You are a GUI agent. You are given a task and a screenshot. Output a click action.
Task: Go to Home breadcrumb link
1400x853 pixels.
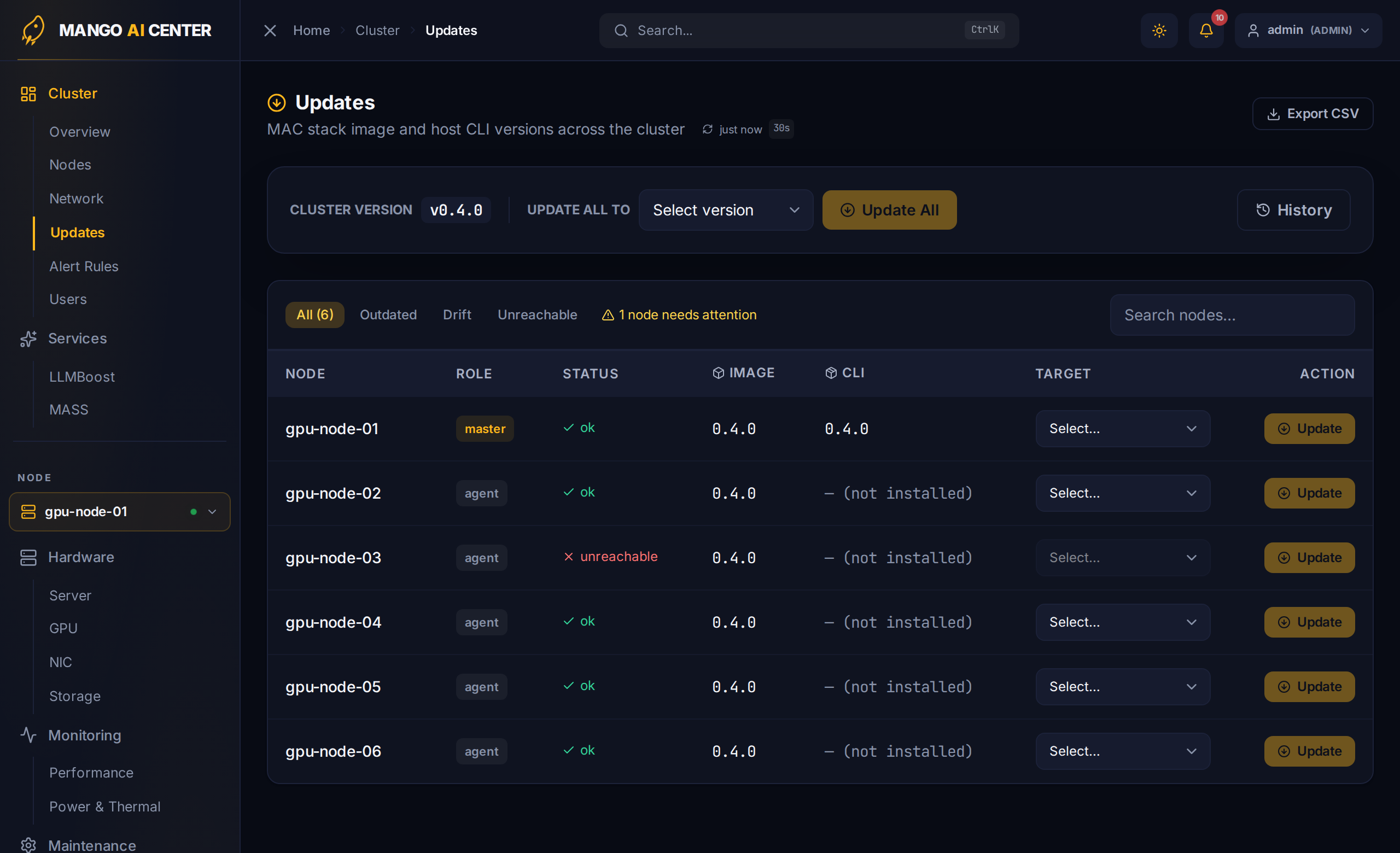[311, 31]
